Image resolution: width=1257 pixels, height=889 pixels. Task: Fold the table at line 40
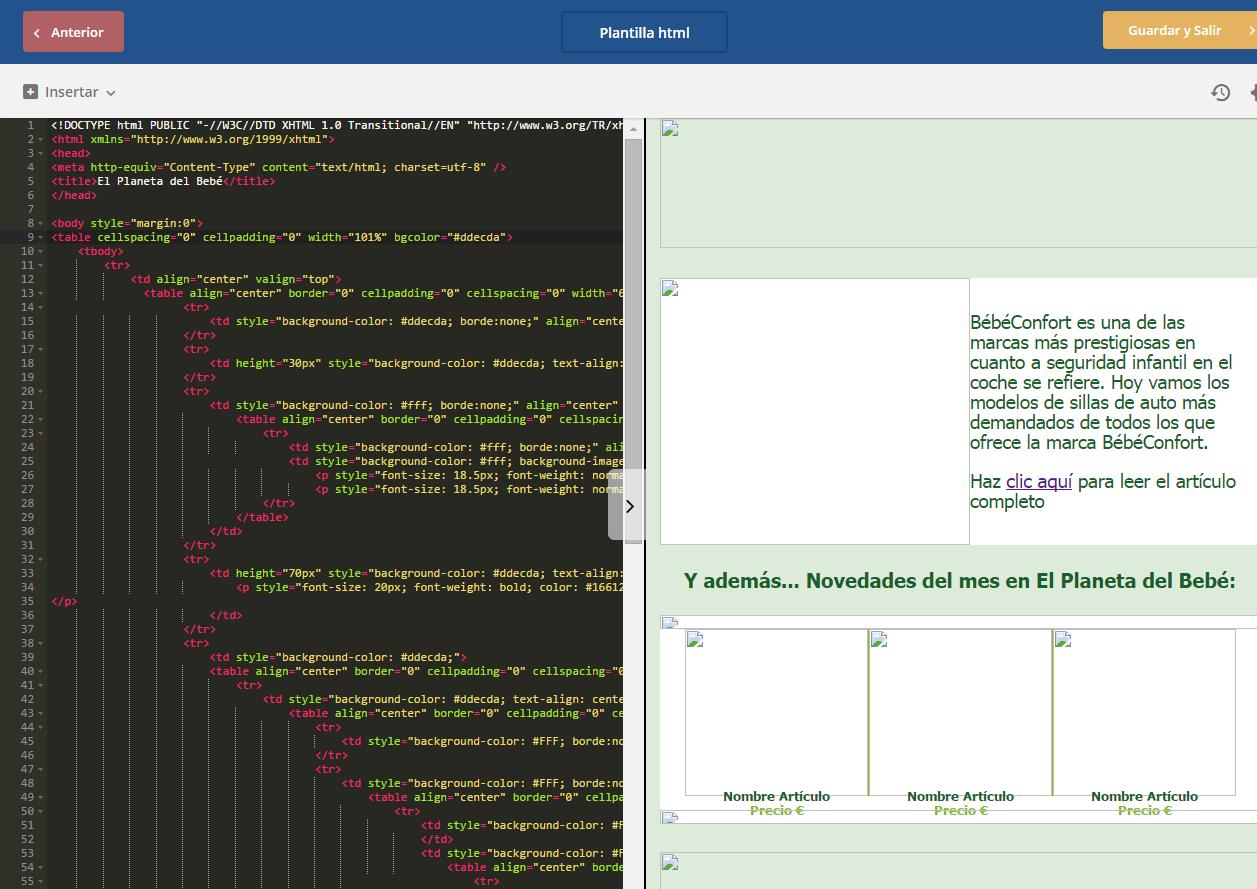pyautogui.click(x=41, y=672)
